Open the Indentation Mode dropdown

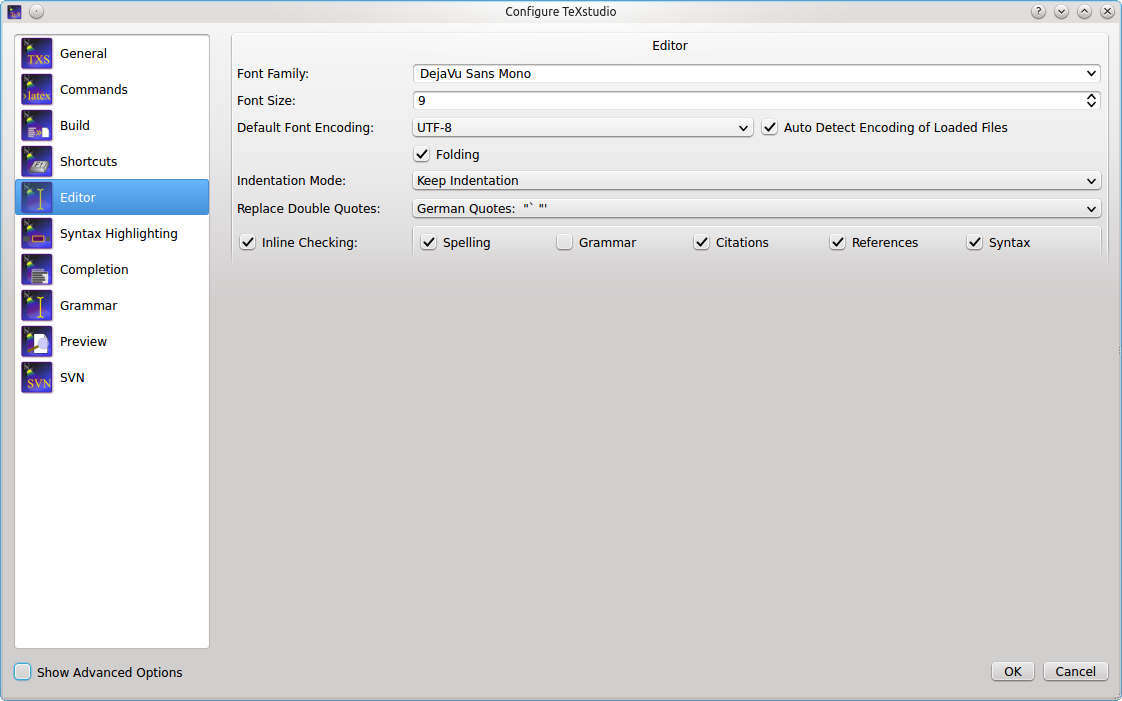point(756,181)
